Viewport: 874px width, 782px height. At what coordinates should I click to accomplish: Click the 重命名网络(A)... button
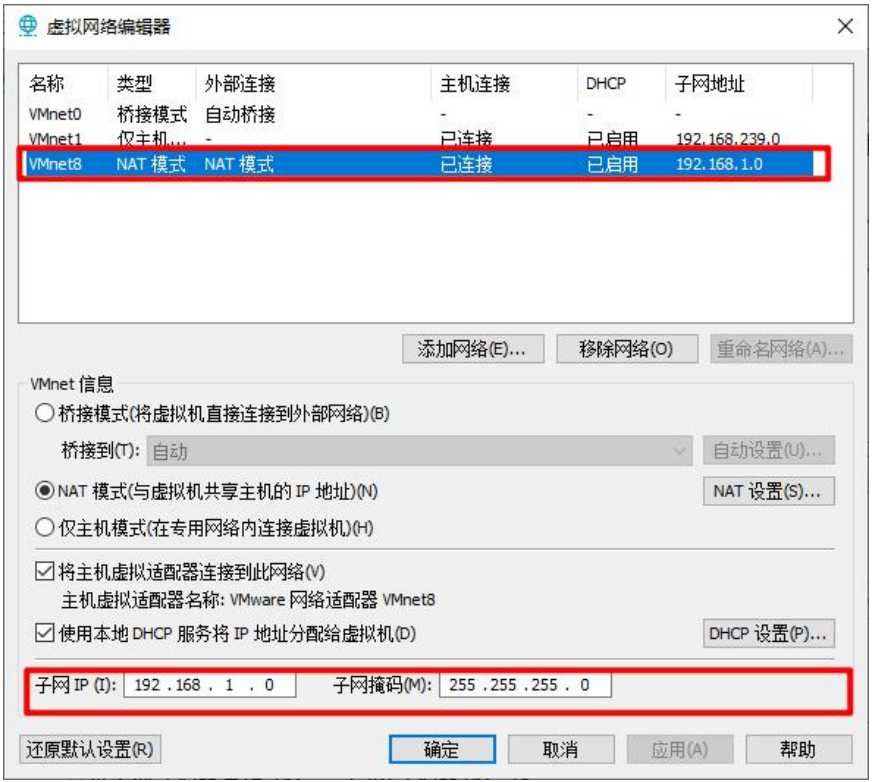[x=781, y=349]
